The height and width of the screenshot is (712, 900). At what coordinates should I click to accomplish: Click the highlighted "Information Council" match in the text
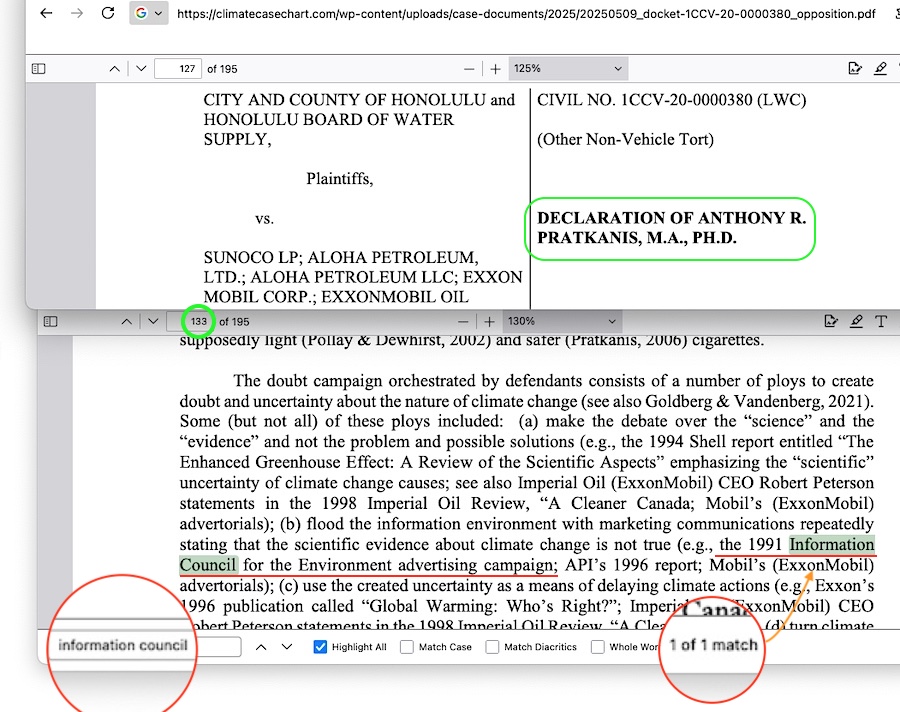(831, 546)
